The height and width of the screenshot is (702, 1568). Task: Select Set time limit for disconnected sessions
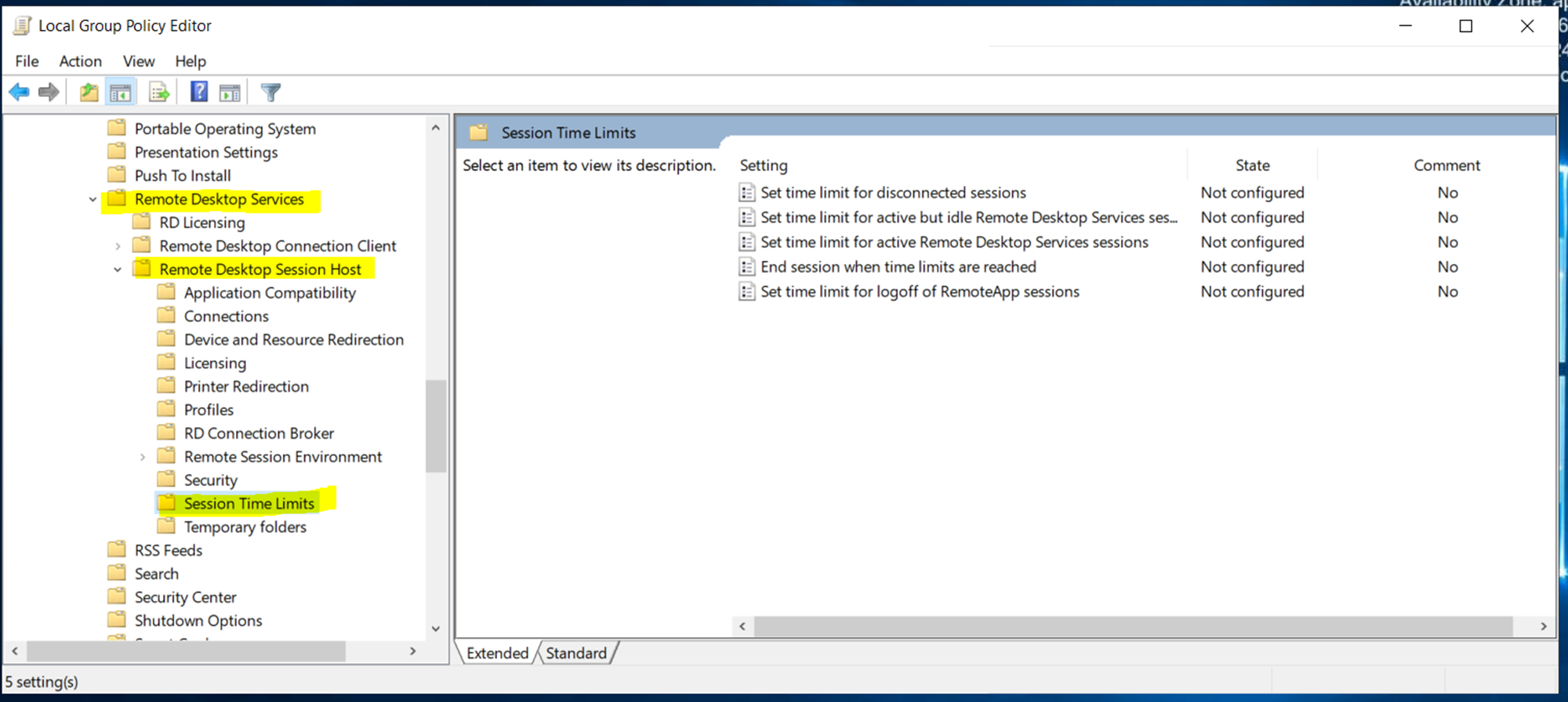coord(893,193)
